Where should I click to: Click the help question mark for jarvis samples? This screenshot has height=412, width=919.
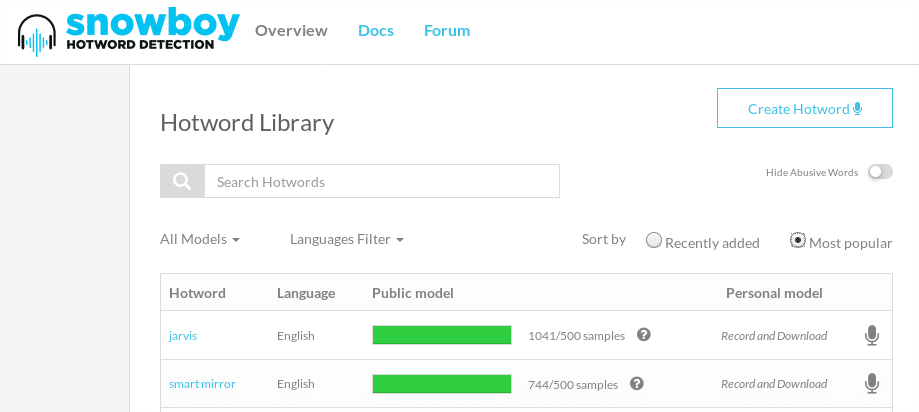[644, 335]
